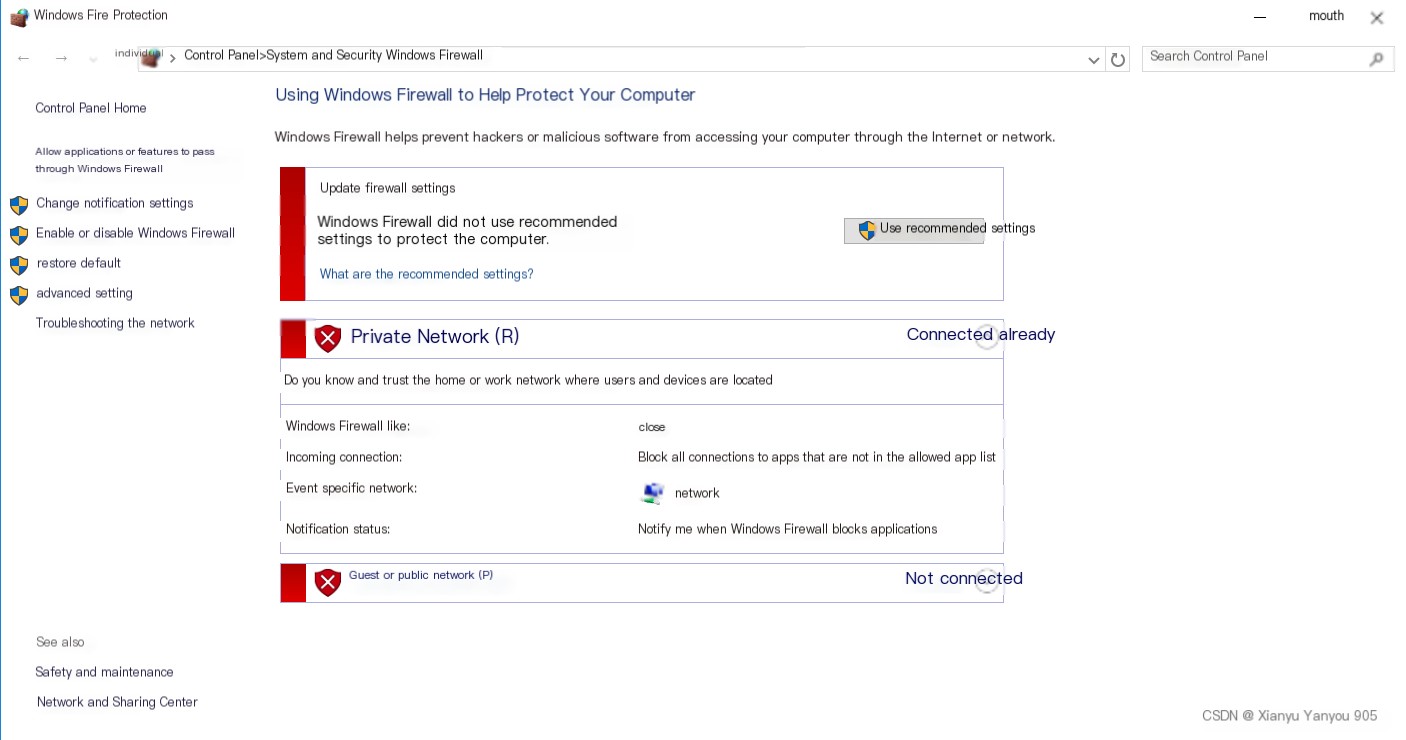Click the magnifier icon in Search Control Panel
1406x740 pixels.
point(1376,59)
